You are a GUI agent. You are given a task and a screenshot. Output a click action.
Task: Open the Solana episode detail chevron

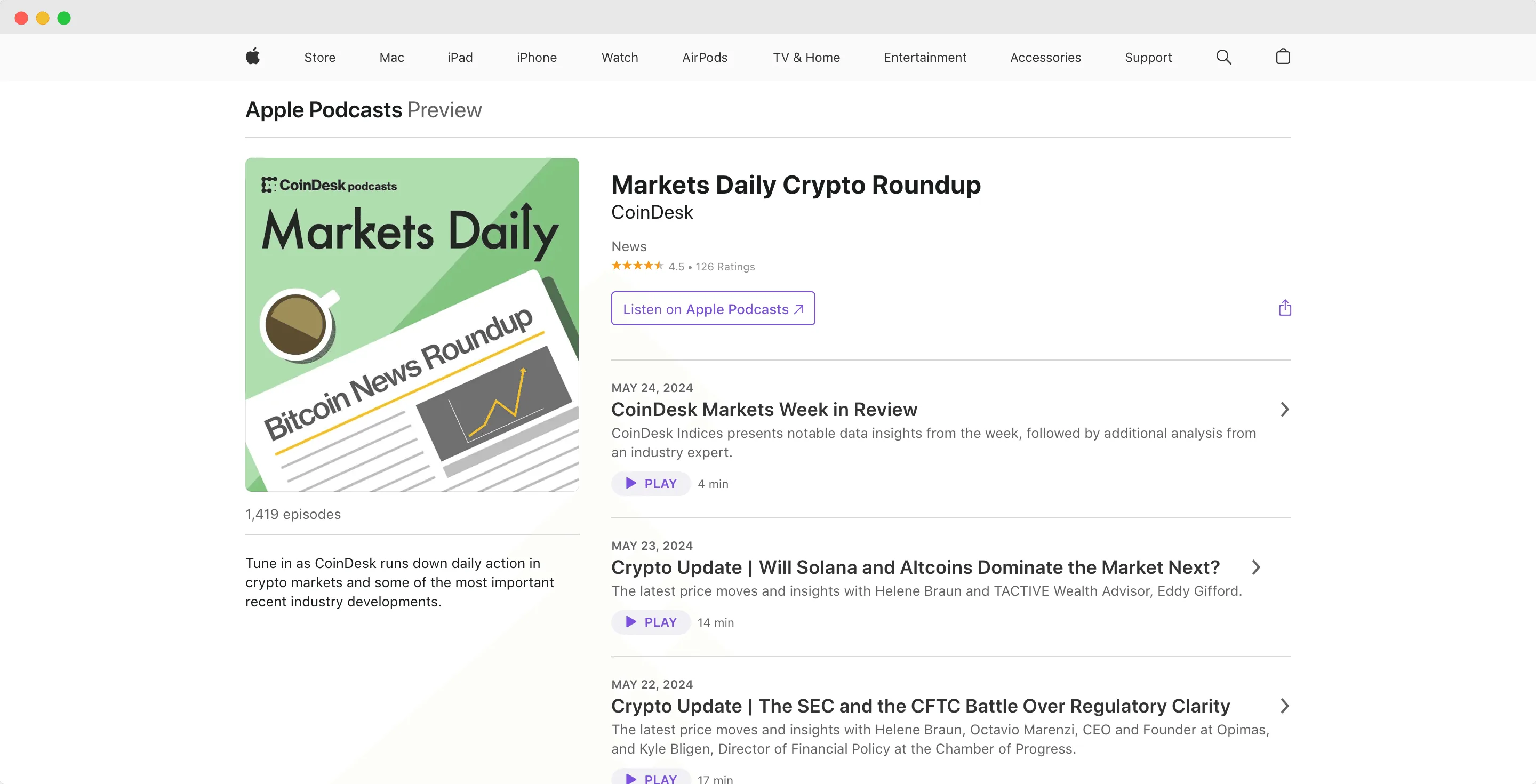click(x=1257, y=567)
